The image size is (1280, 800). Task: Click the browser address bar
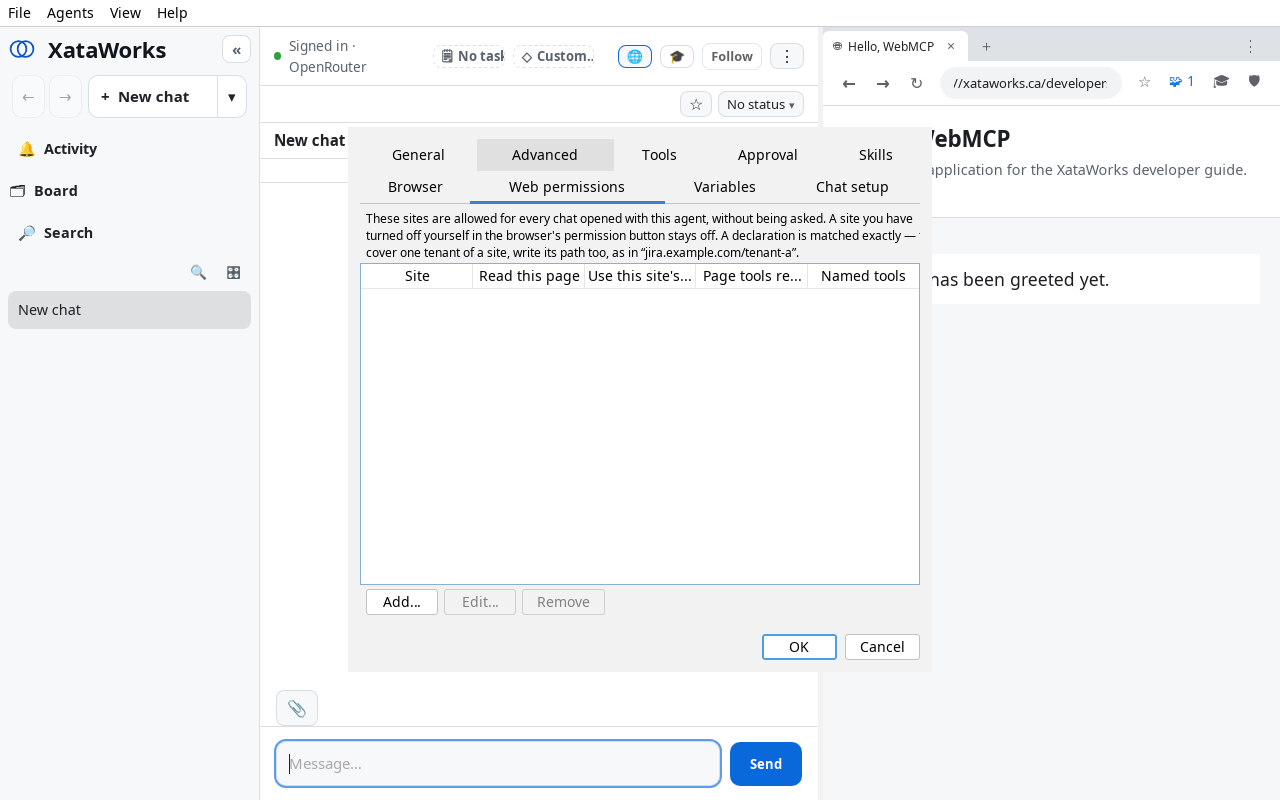[x=1031, y=83]
